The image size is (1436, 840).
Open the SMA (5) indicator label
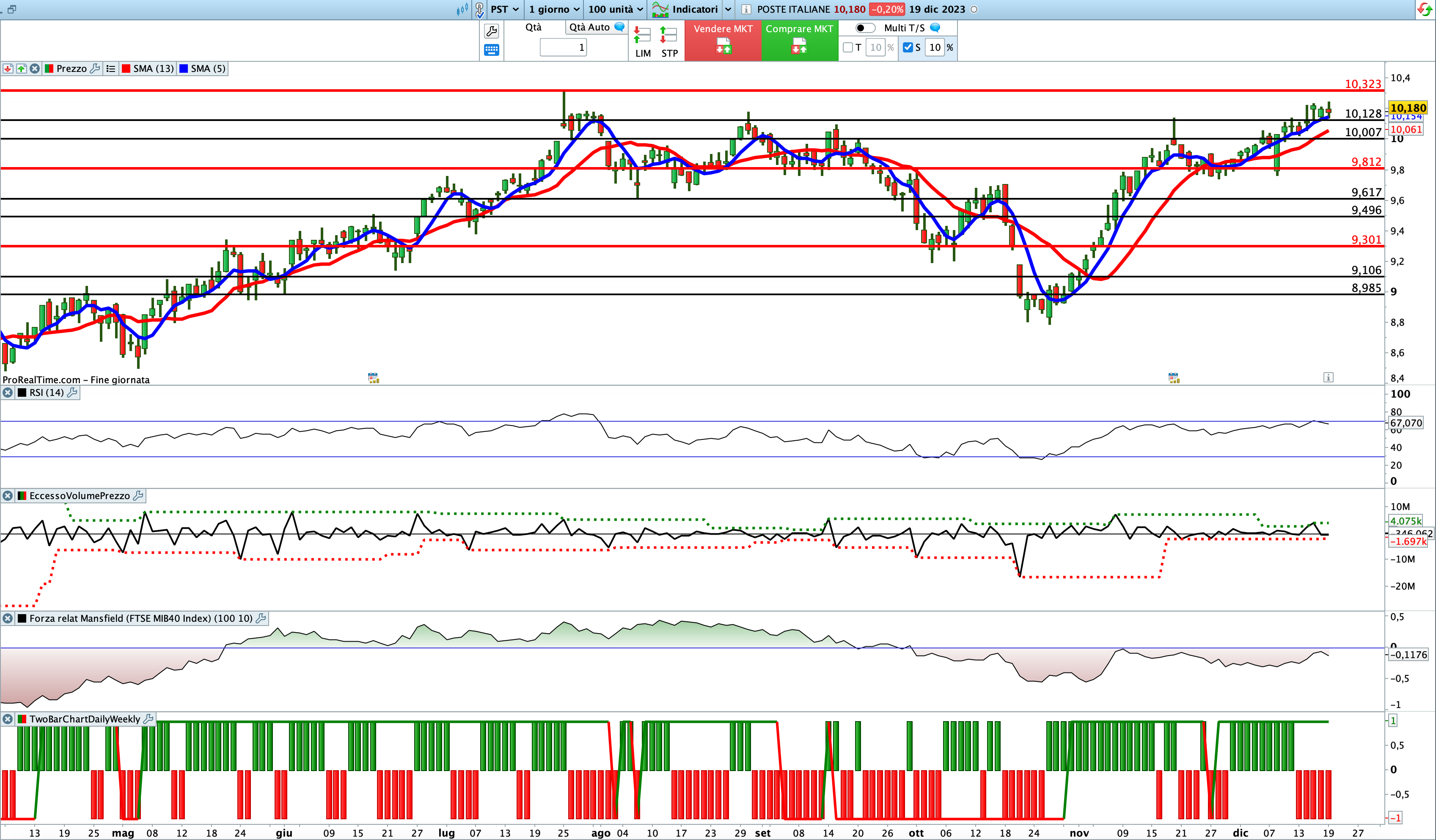[209, 69]
